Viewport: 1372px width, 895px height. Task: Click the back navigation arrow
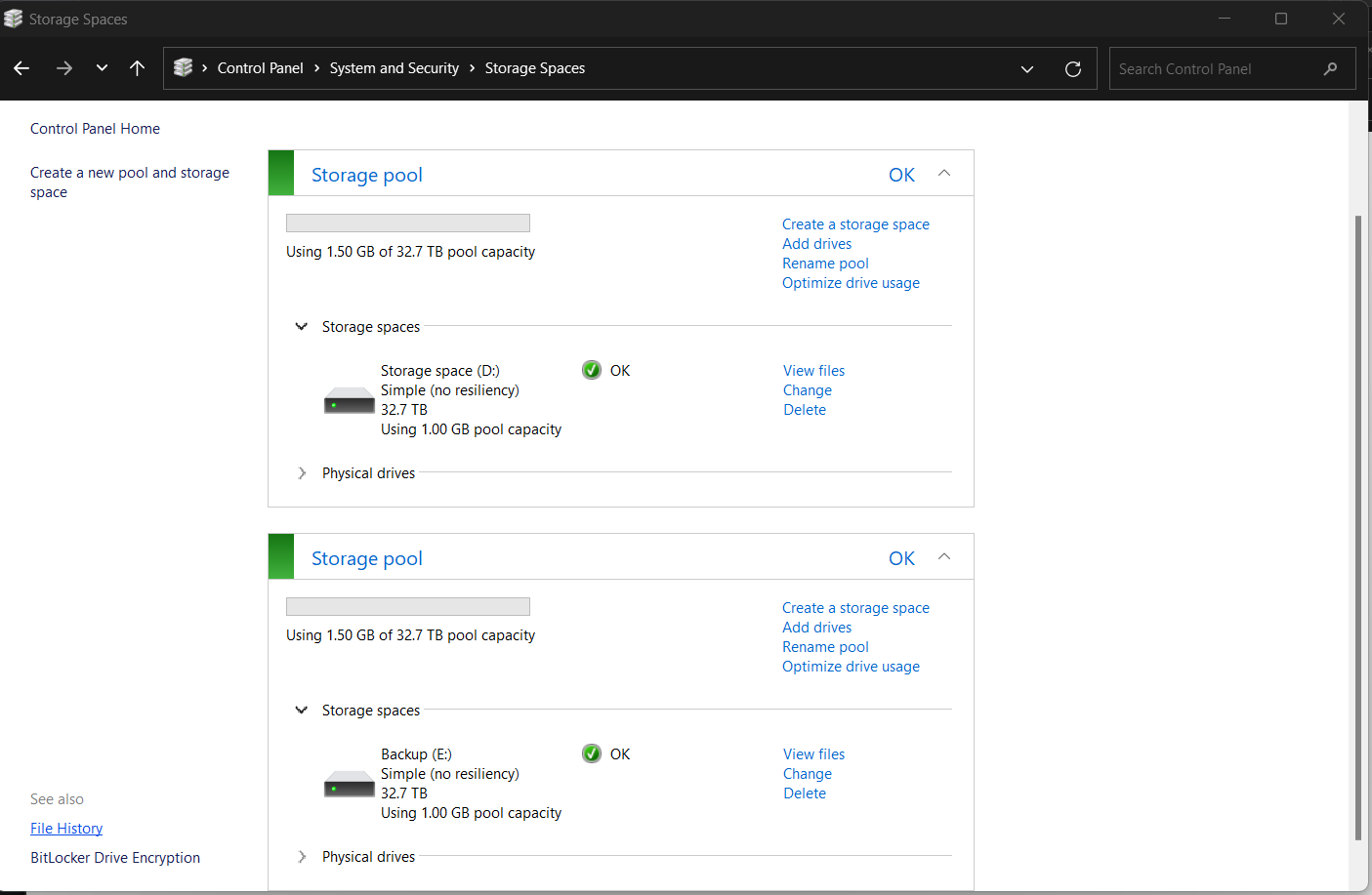(21, 68)
